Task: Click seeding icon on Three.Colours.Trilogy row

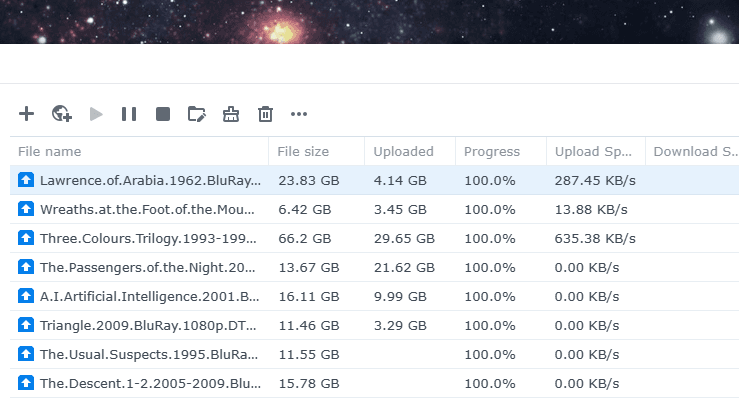Action: click(x=26, y=238)
